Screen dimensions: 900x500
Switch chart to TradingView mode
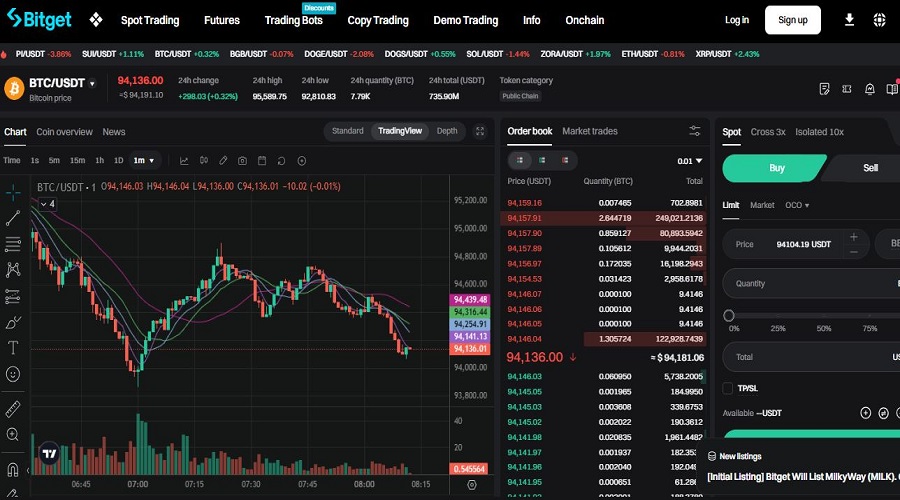(400, 131)
